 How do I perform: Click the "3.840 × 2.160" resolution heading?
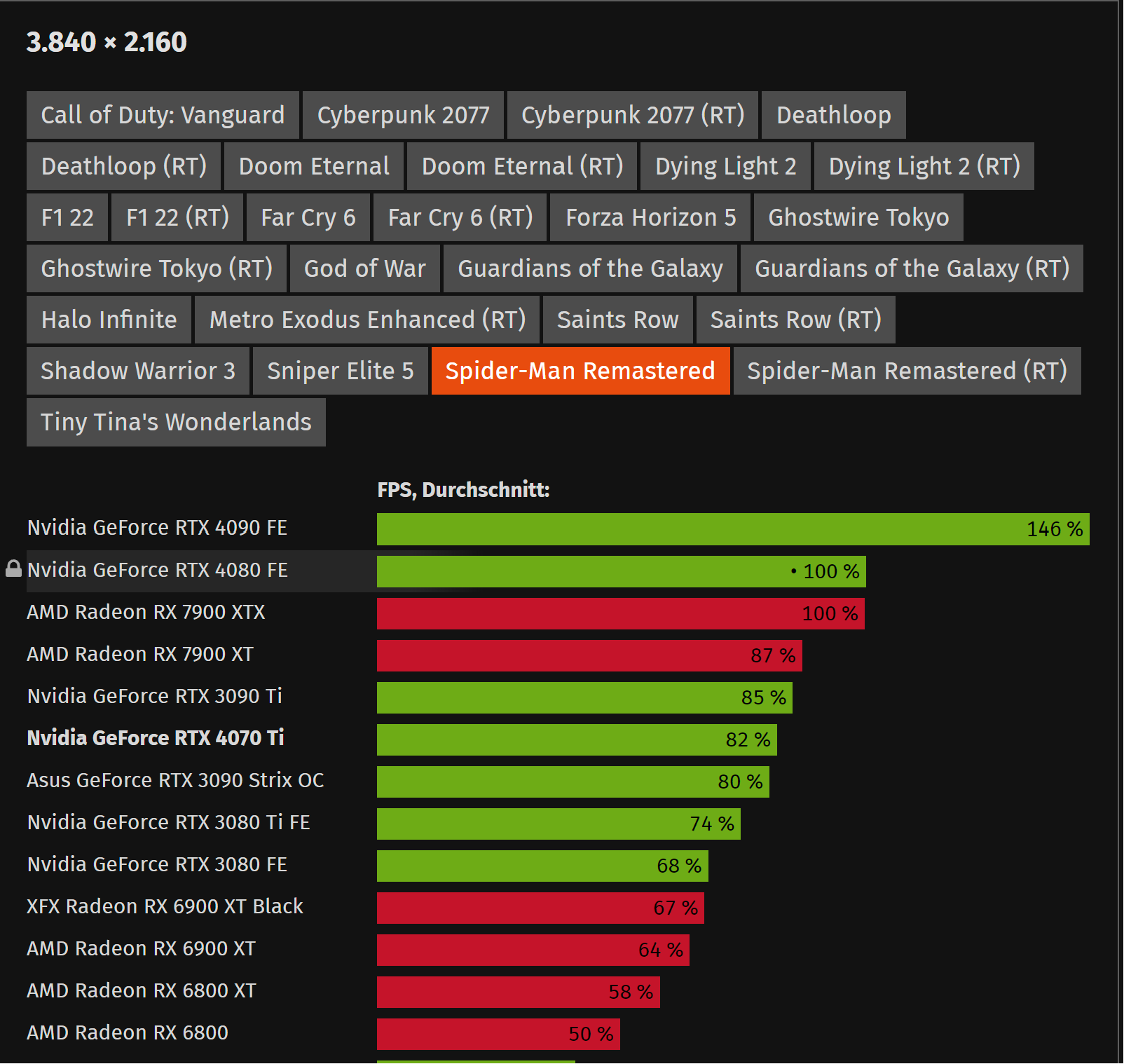click(107, 42)
